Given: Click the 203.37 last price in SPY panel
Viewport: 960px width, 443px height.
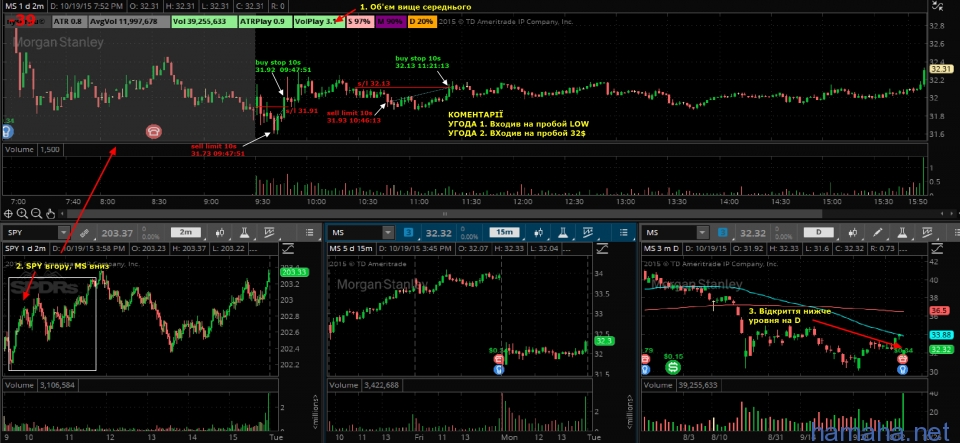Looking at the screenshot, I should coord(117,233).
